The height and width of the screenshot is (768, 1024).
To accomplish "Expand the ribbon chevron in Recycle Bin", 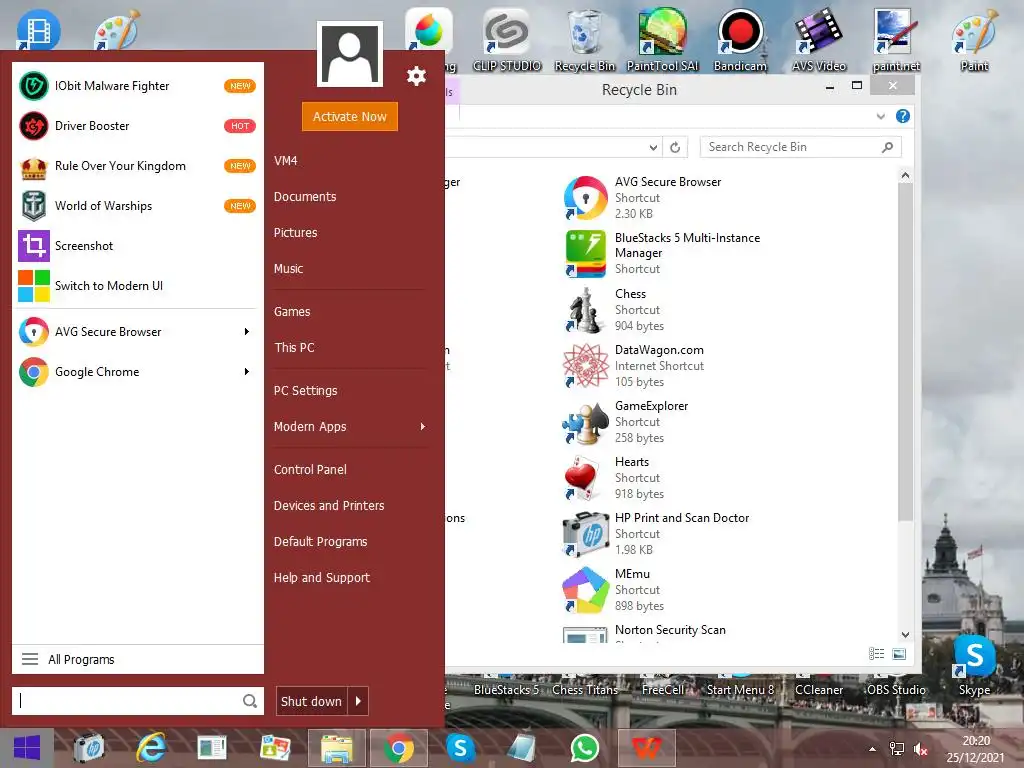I will pyautogui.click(x=880, y=116).
